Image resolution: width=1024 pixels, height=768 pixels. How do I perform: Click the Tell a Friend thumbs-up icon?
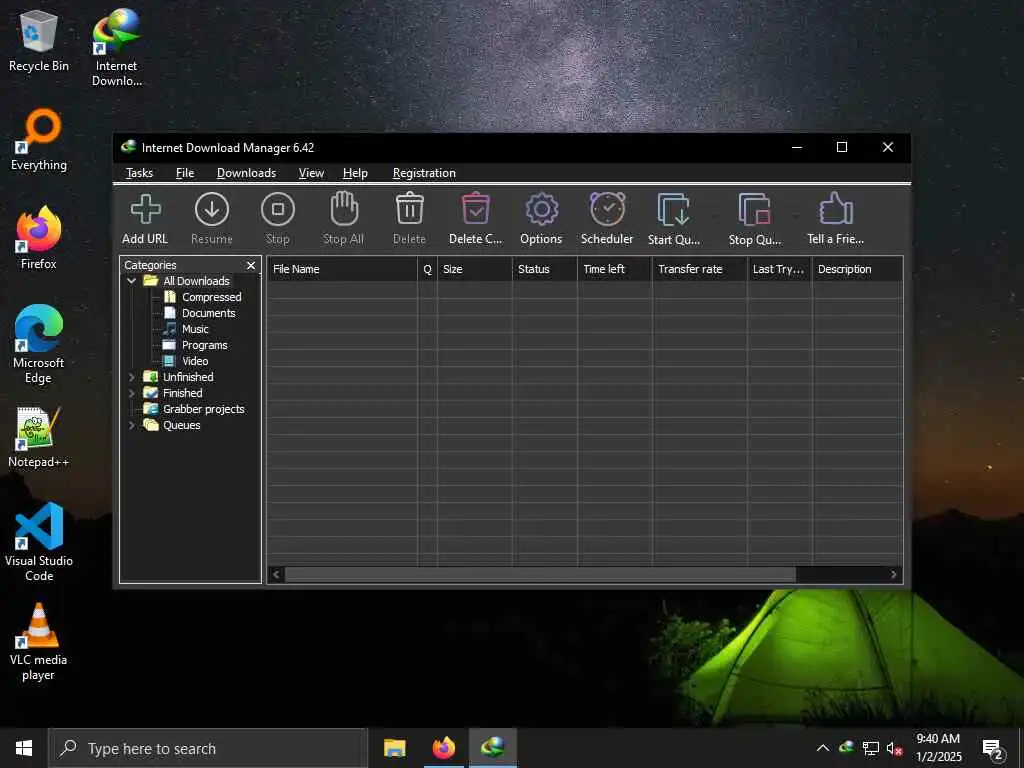pos(835,208)
